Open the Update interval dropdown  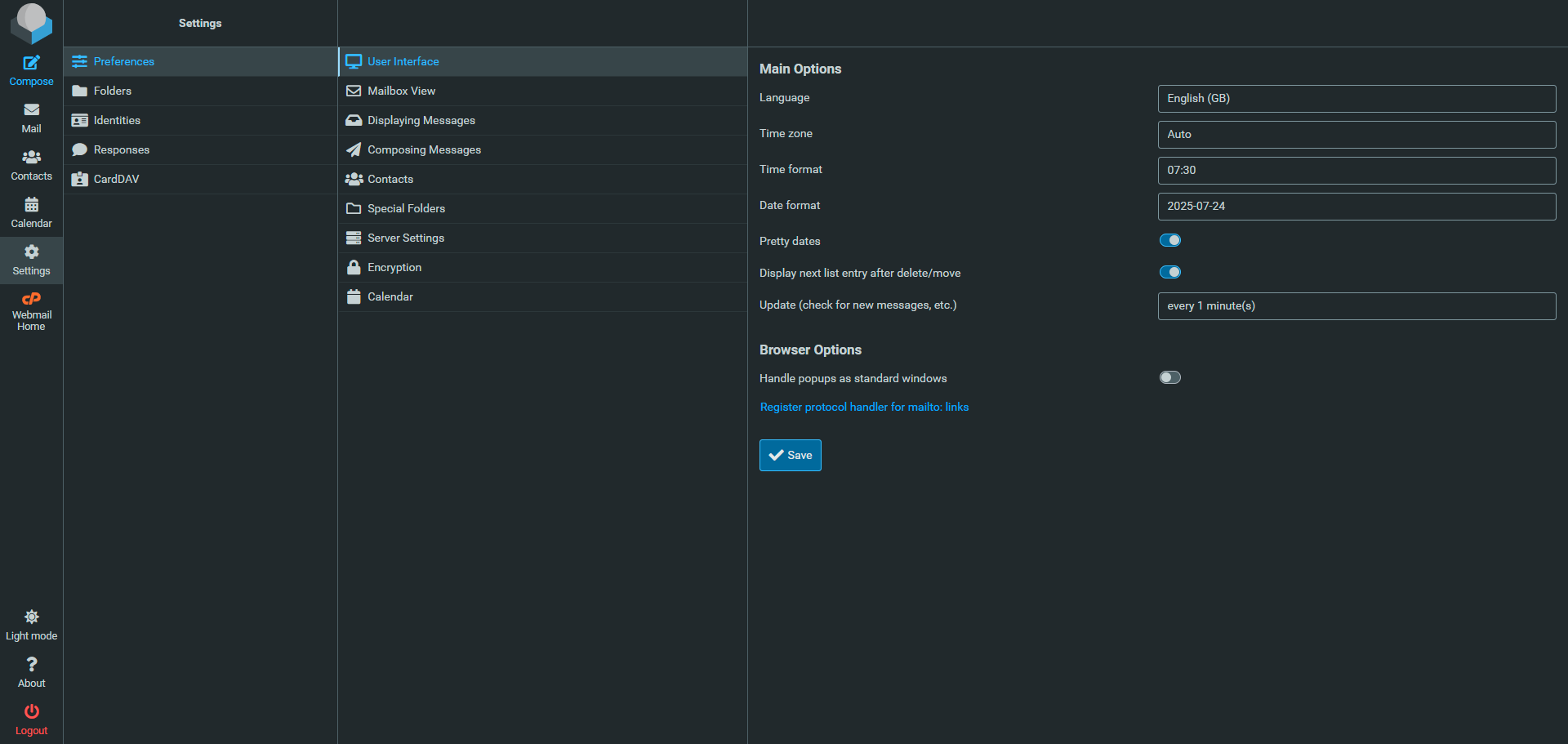point(1356,306)
